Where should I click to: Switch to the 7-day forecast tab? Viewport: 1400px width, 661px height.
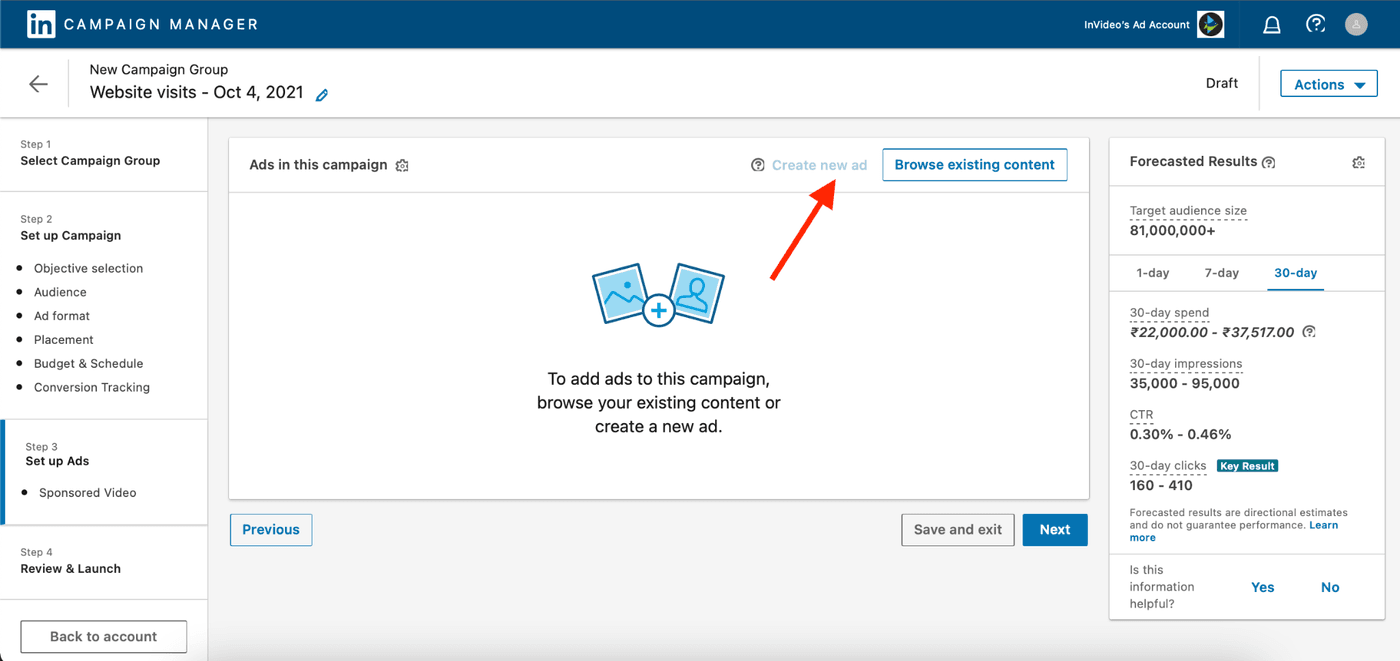pyautogui.click(x=1221, y=272)
